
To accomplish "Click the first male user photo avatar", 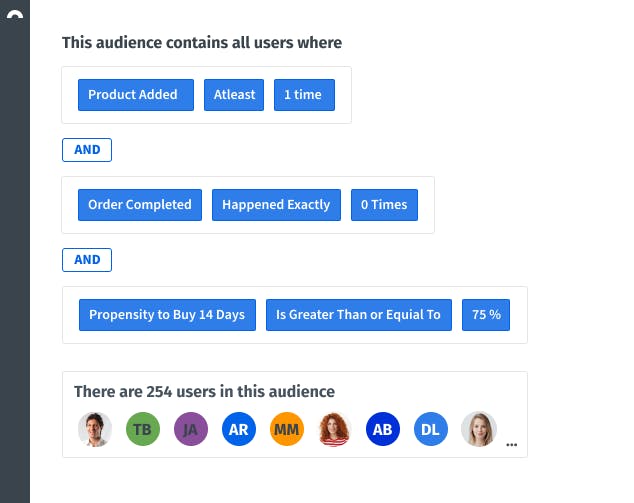I will [x=95, y=430].
